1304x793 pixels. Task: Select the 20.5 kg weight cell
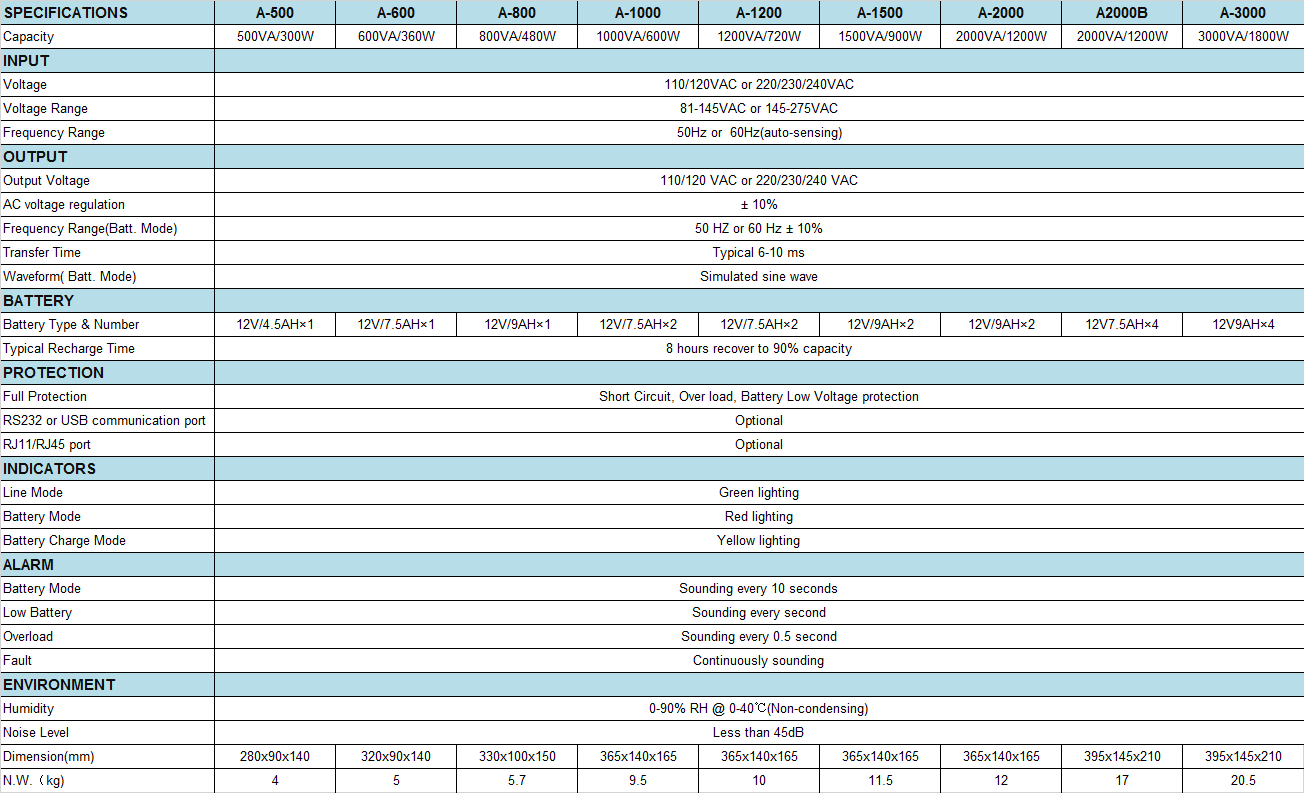point(1243,781)
